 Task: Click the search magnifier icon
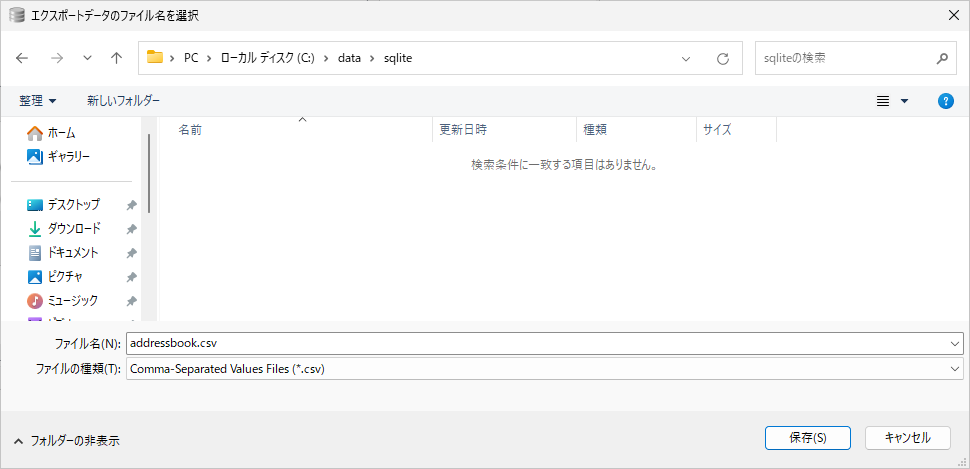[942, 59]
